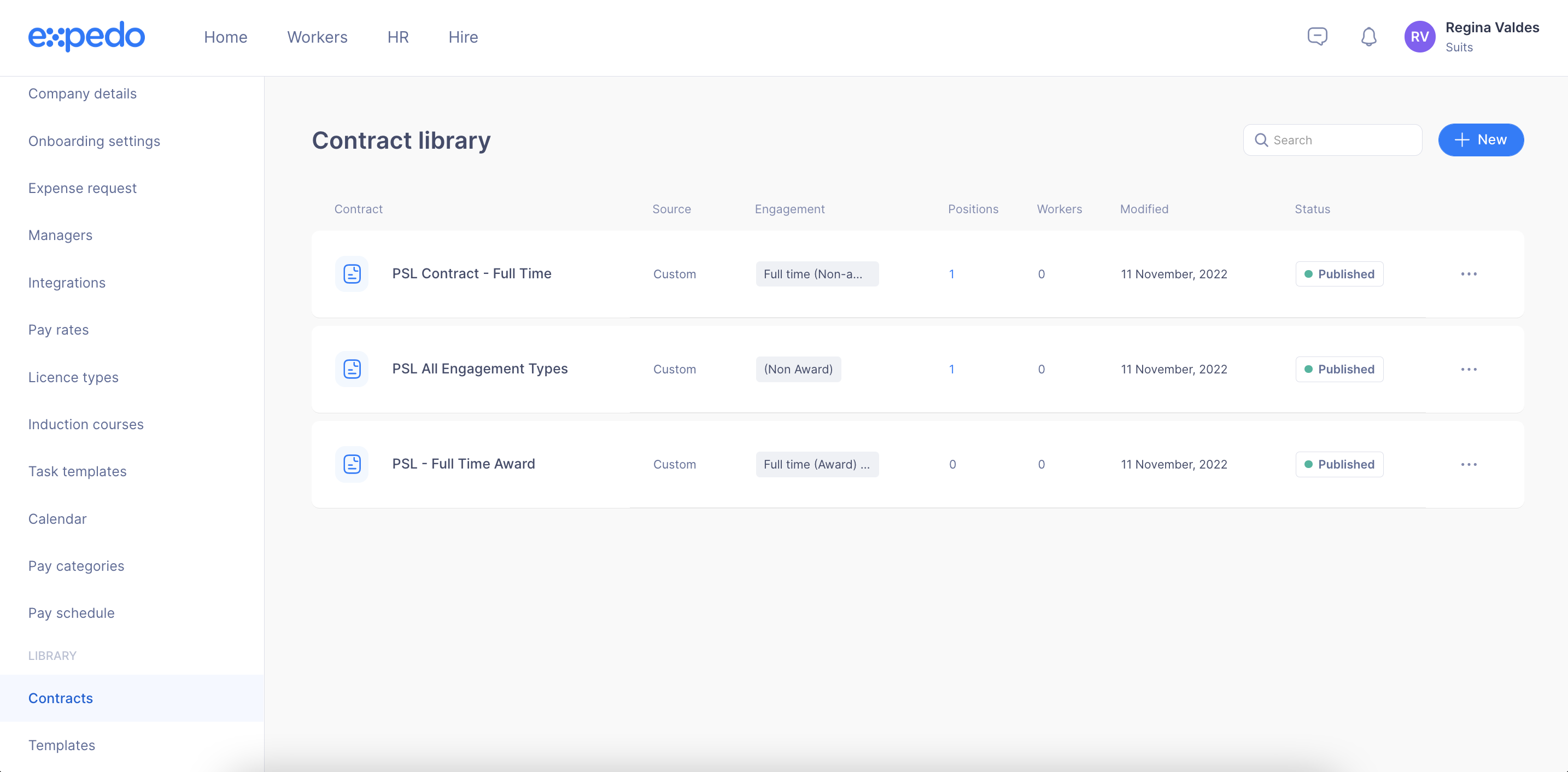
Task: Click document icon for PSL Contract - Full Time
Action: [352, 274]
